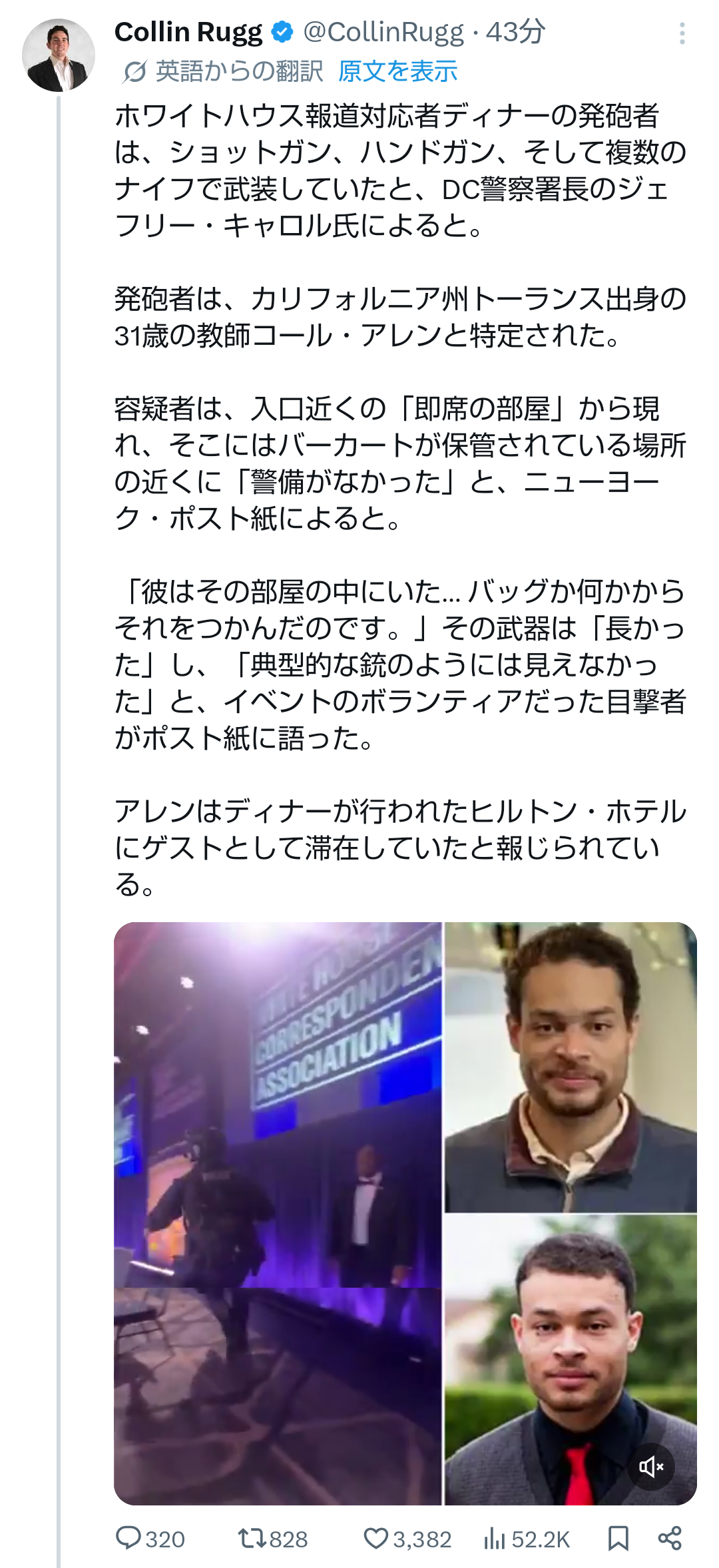Open the three-dot more options menu
This screenshot has width=719, height=1568.
(x=682, y=33)
